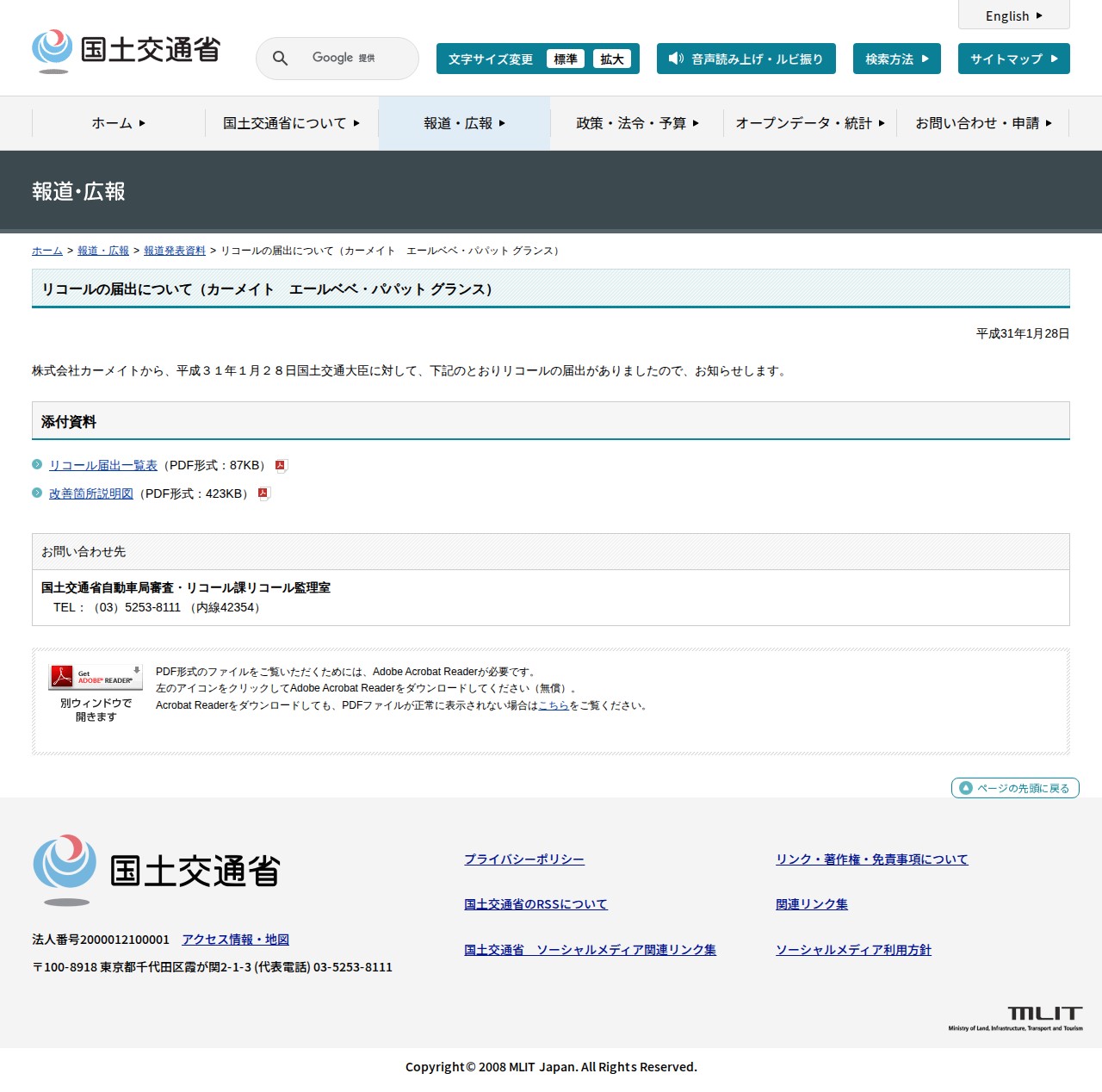Open the 報道・広報 navigation tab
This screenshot has width=1102, height=1092.
465,123
